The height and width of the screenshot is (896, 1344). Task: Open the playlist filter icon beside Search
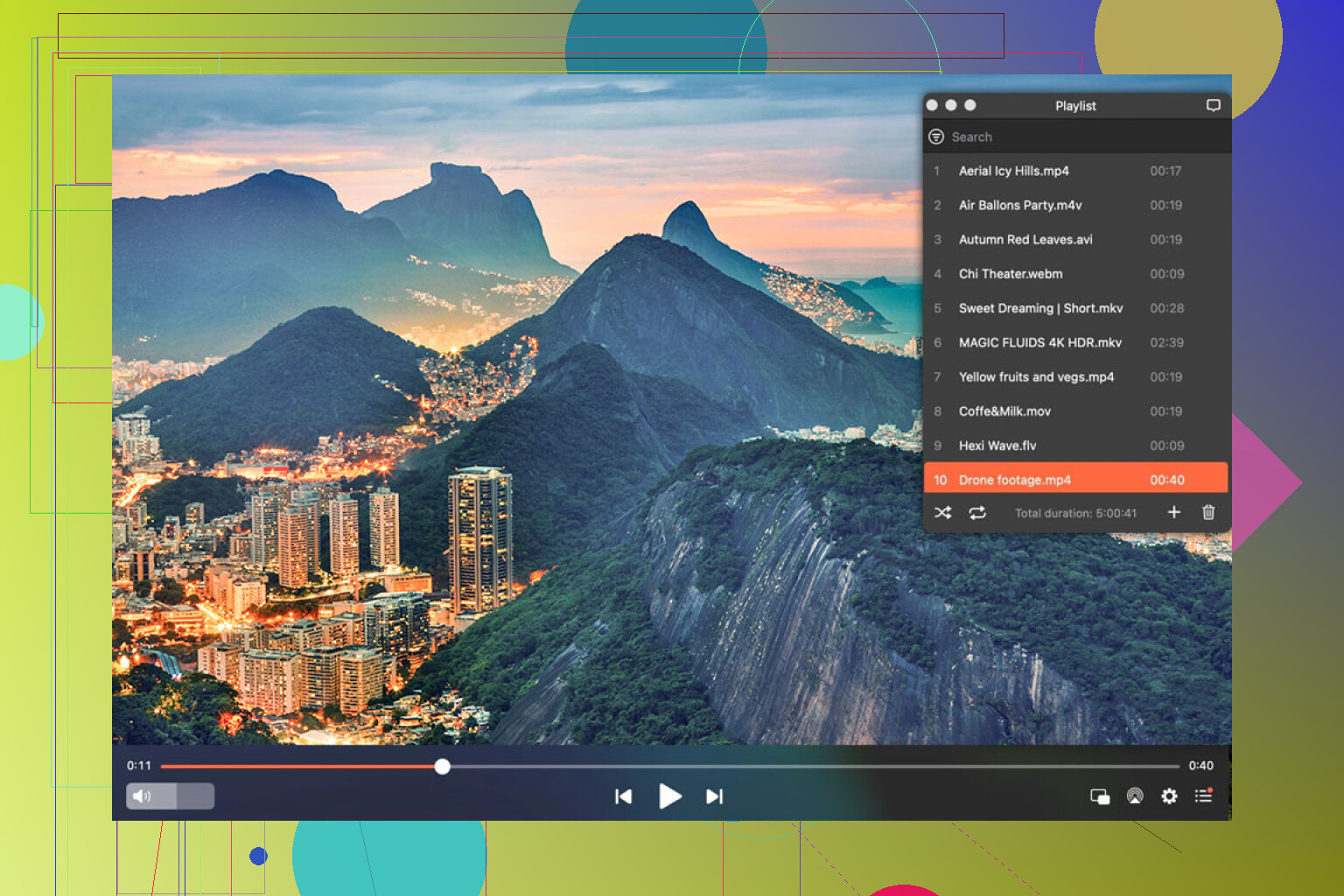[936, 136]
